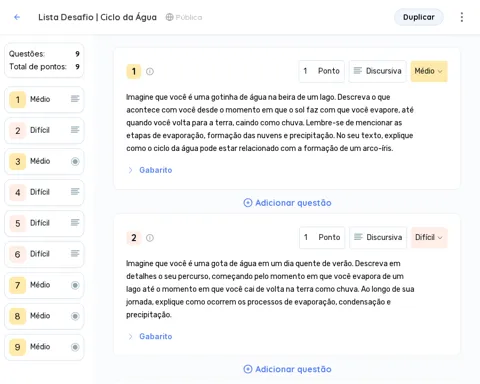Click the multiple-choice radio icon on sidebar item 8
480x384 pixels.
(x=75, y=316)
